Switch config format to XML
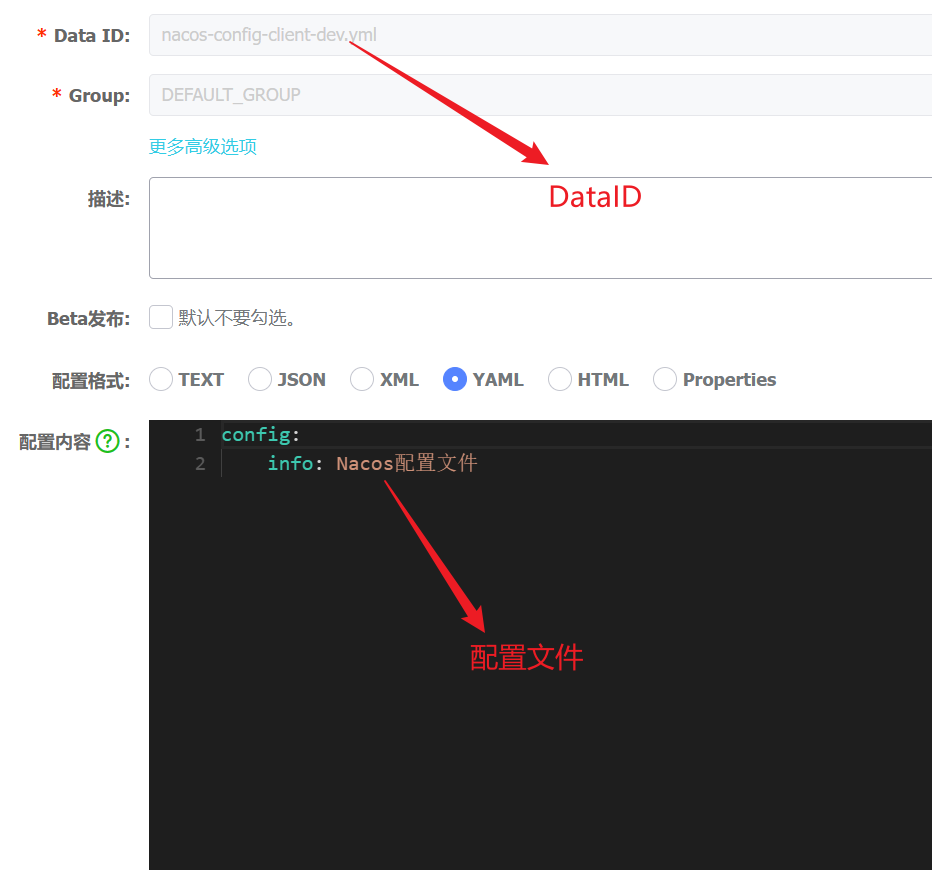Viewport: 932px width, 874px height. (x=362, y=379)
